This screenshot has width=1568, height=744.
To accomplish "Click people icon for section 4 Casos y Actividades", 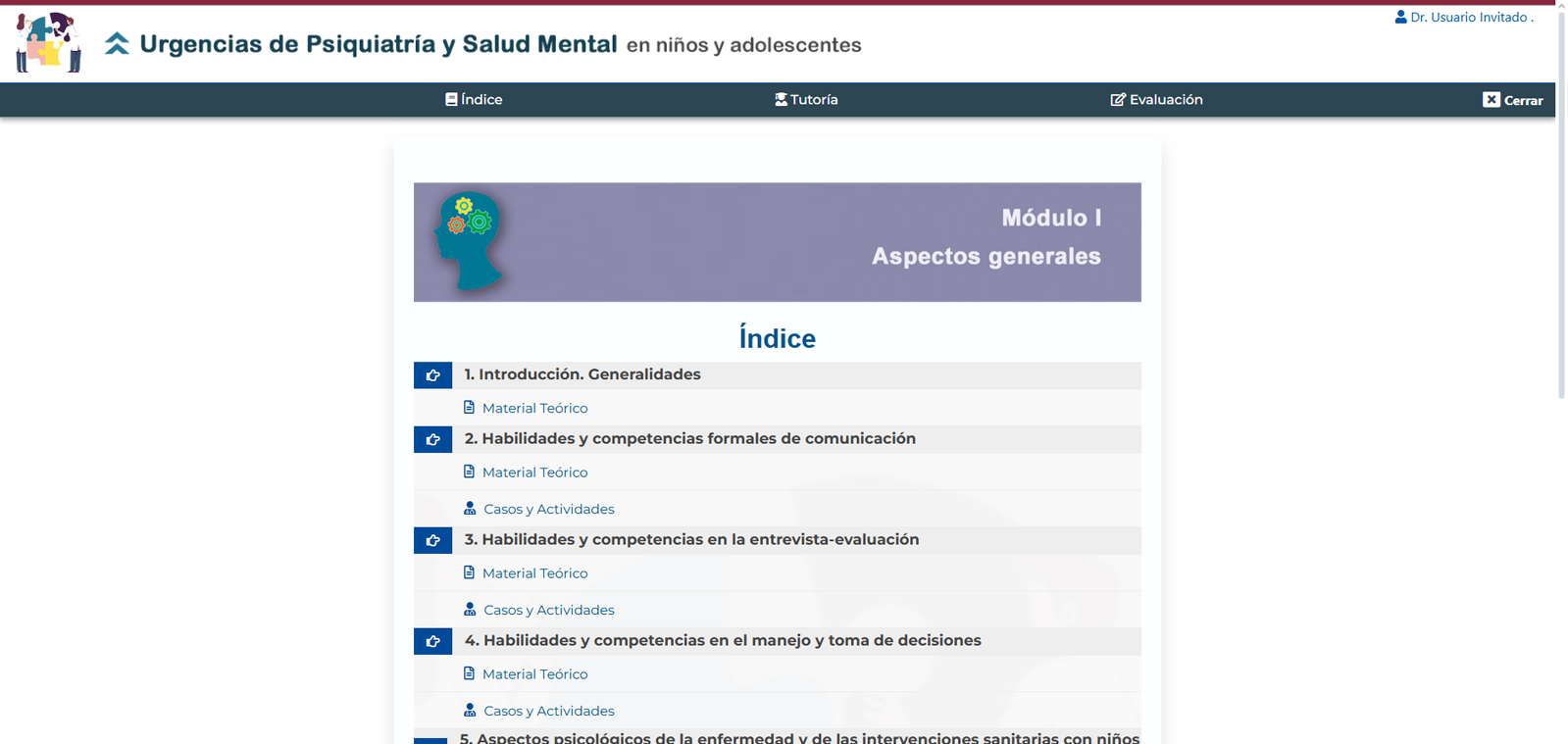I will point(470,710).
